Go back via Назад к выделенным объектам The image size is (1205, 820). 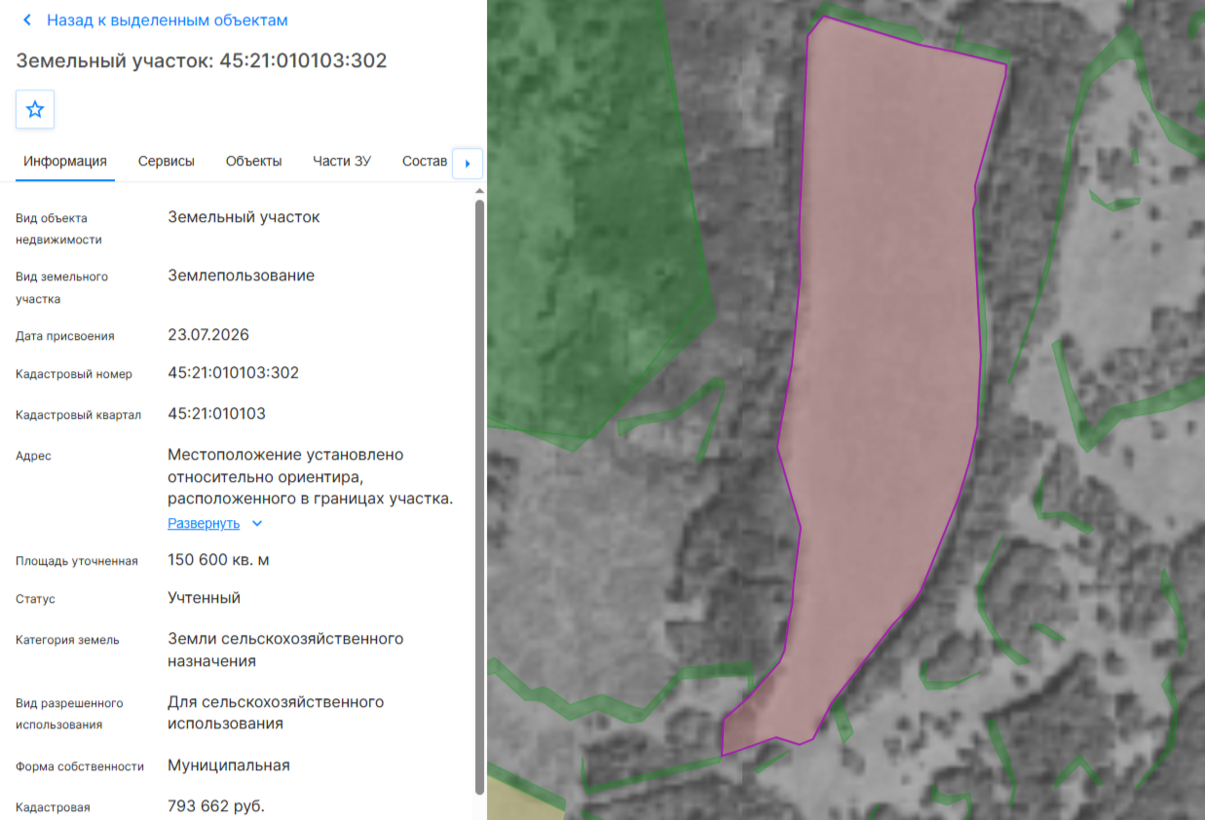pyautogui.click(x=167, y=20)
